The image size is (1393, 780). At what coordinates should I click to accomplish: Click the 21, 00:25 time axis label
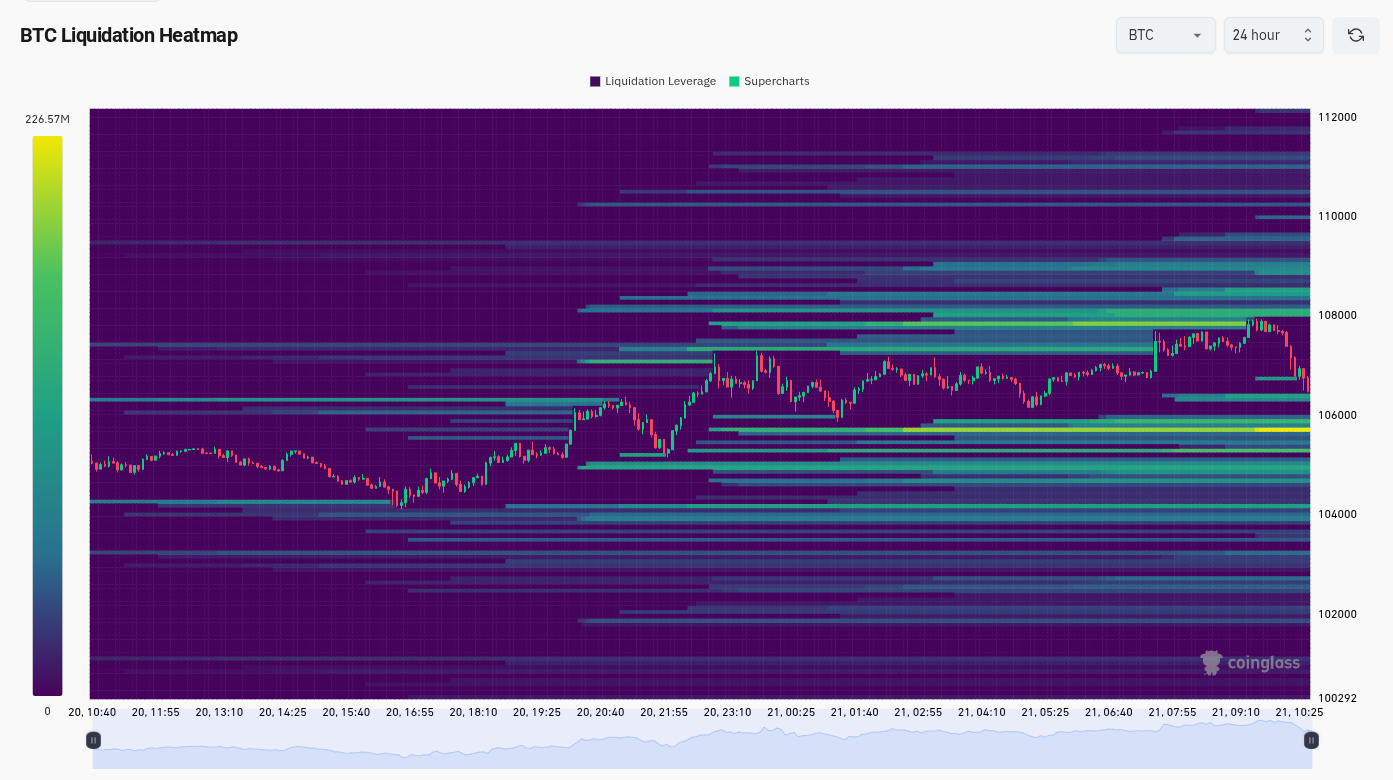tap(791, 712)
